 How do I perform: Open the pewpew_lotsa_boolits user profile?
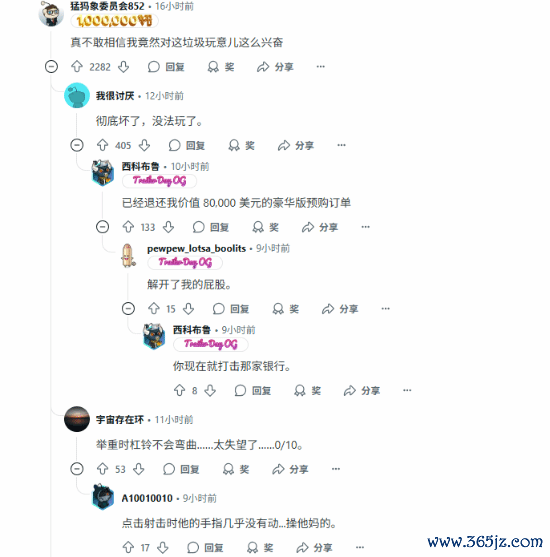point(196,248)
